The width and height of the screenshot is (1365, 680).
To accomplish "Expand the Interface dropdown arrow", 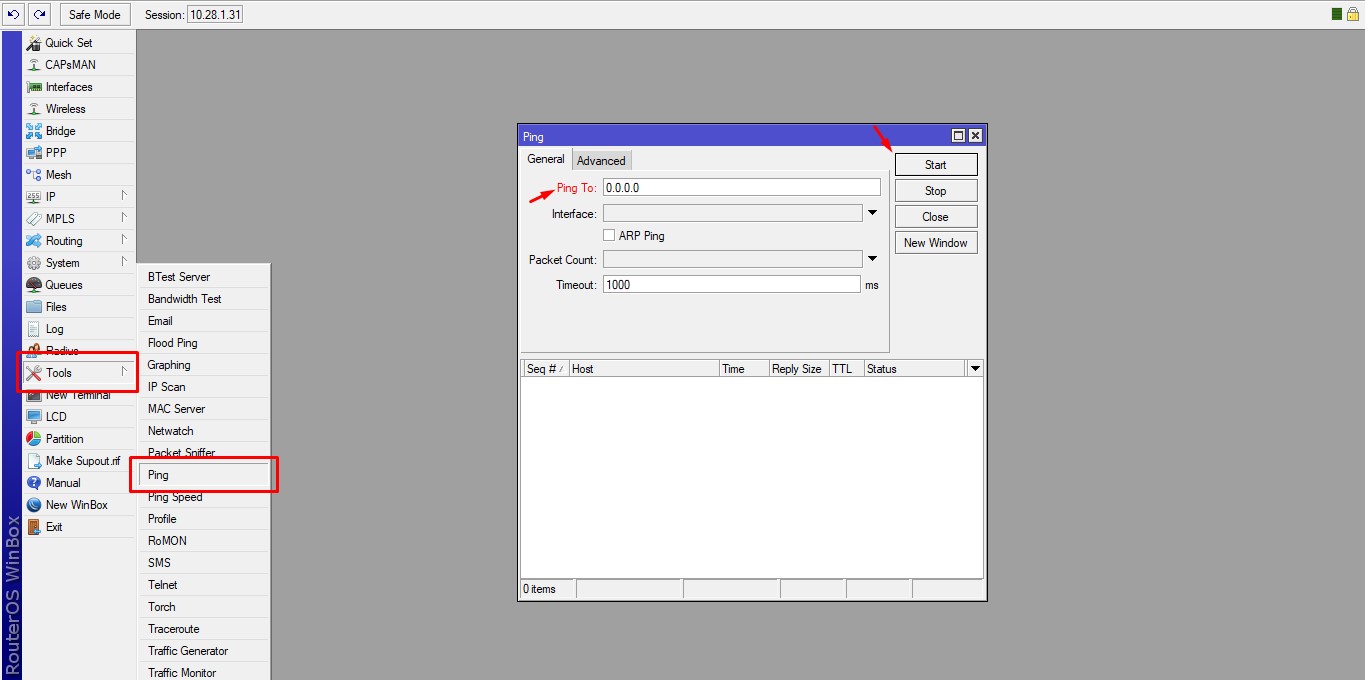I will 872,213.
